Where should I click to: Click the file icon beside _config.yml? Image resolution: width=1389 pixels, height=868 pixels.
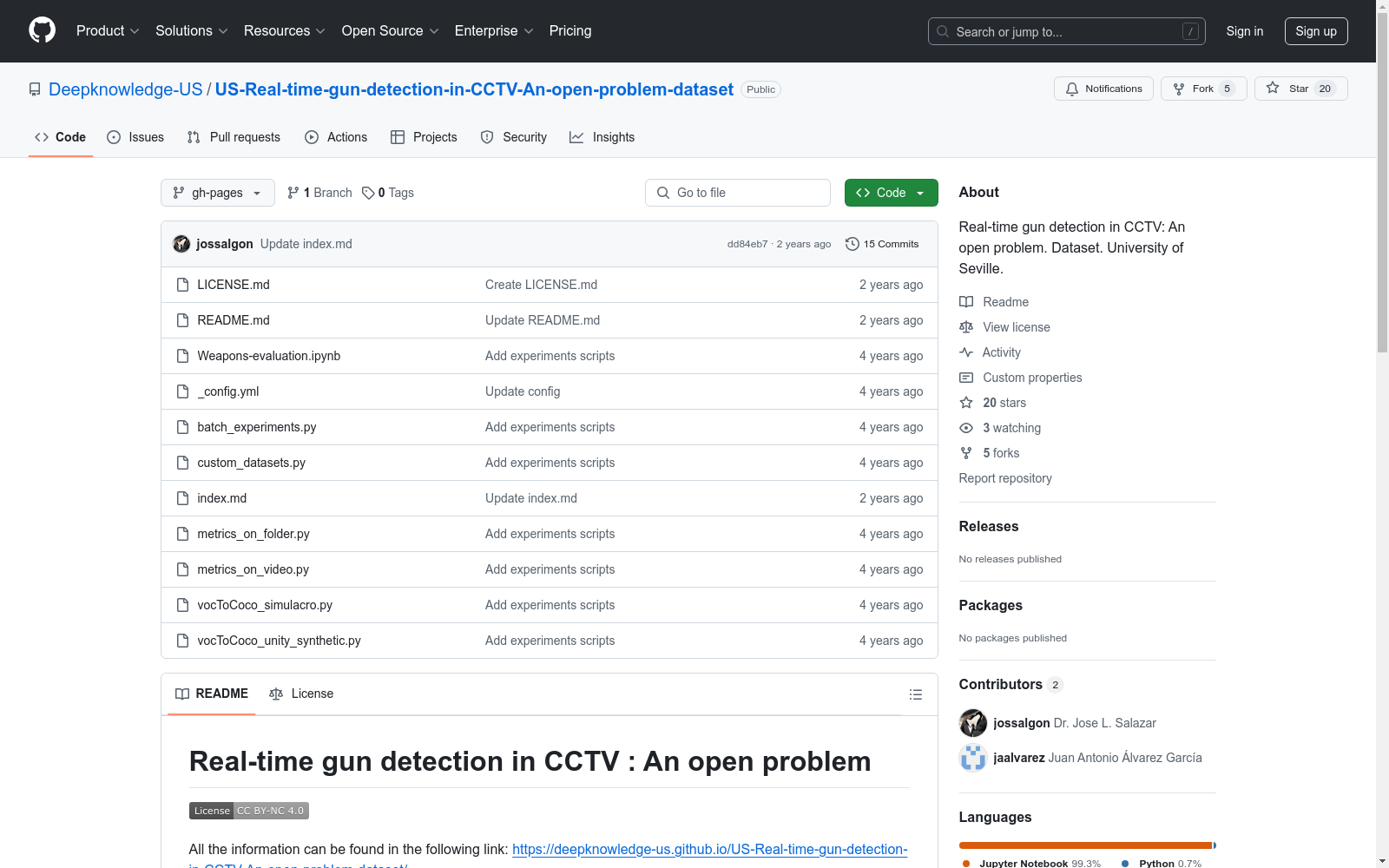click(182, 391)
